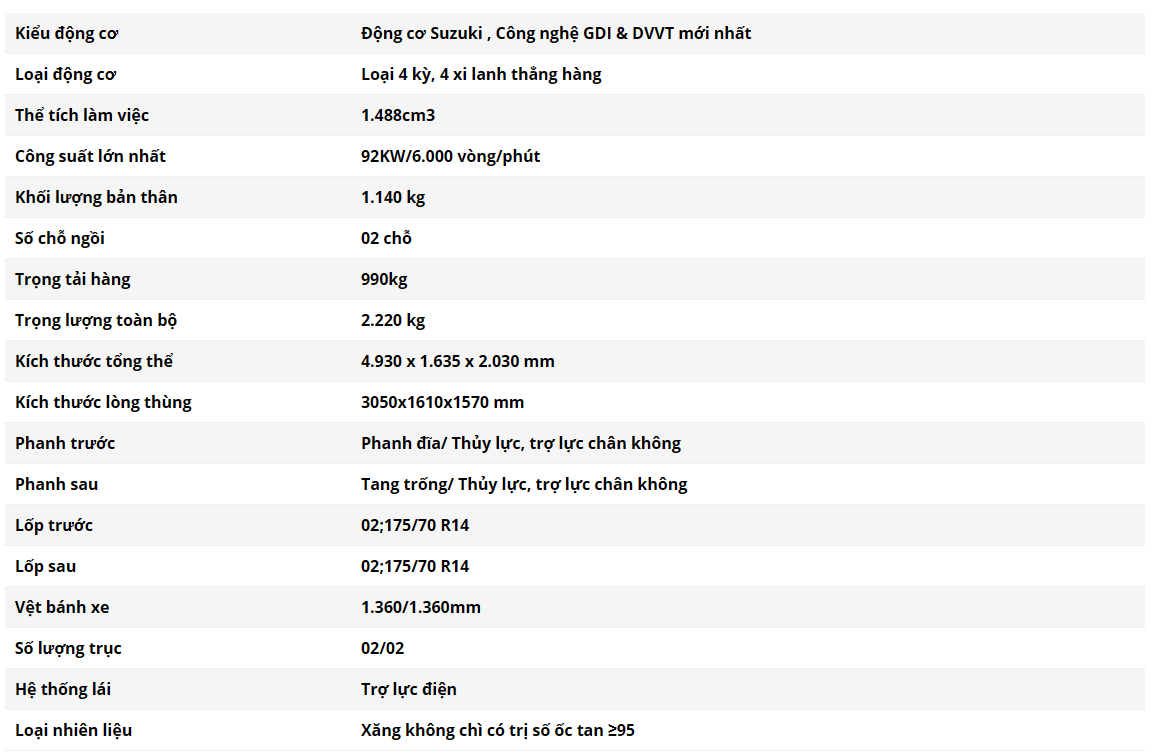Click the tire size value beside 'Lốp sau'
The width and height of the screenshot is (1159, 754).
414,566
